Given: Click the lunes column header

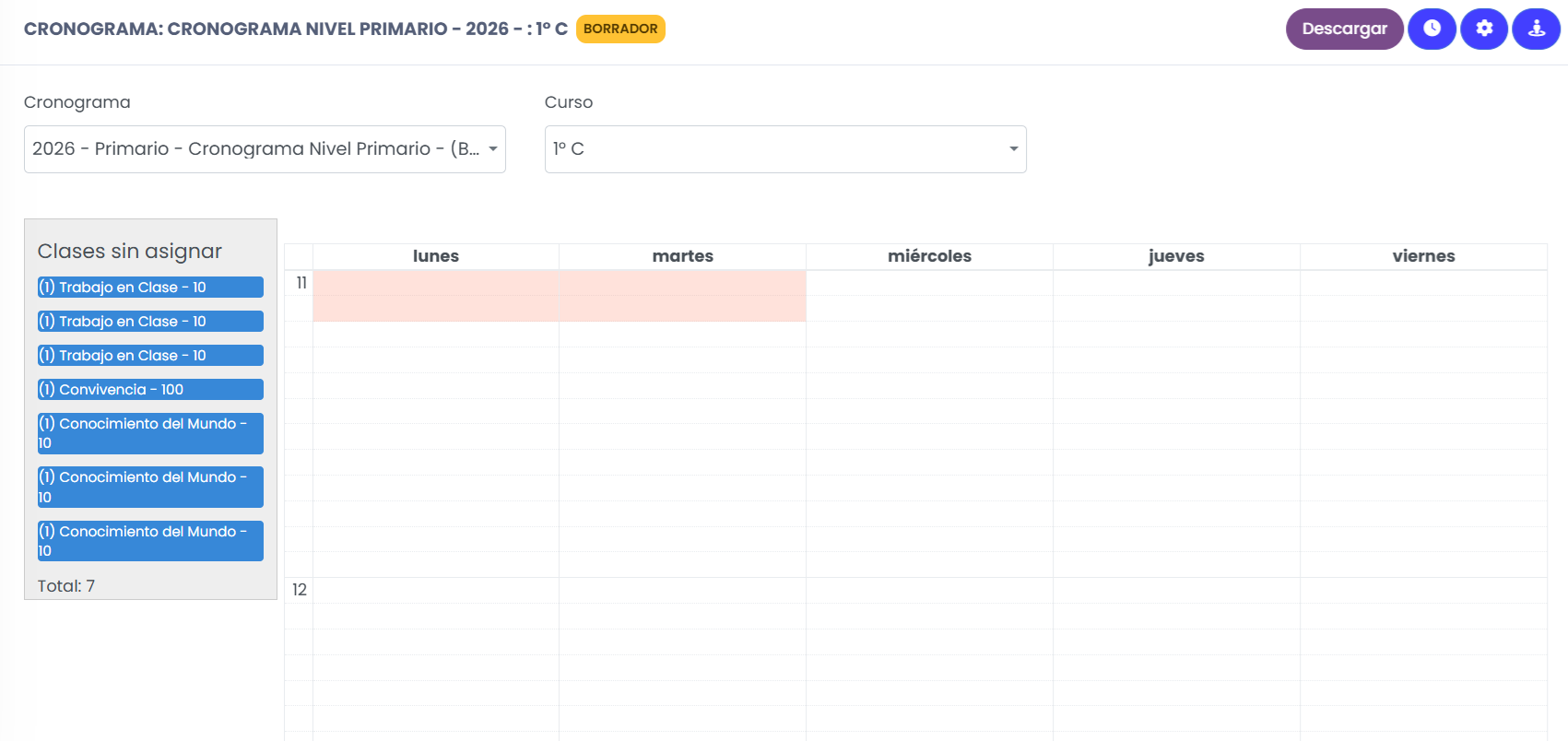Looking at the screenshot, I should coord(436,256).
